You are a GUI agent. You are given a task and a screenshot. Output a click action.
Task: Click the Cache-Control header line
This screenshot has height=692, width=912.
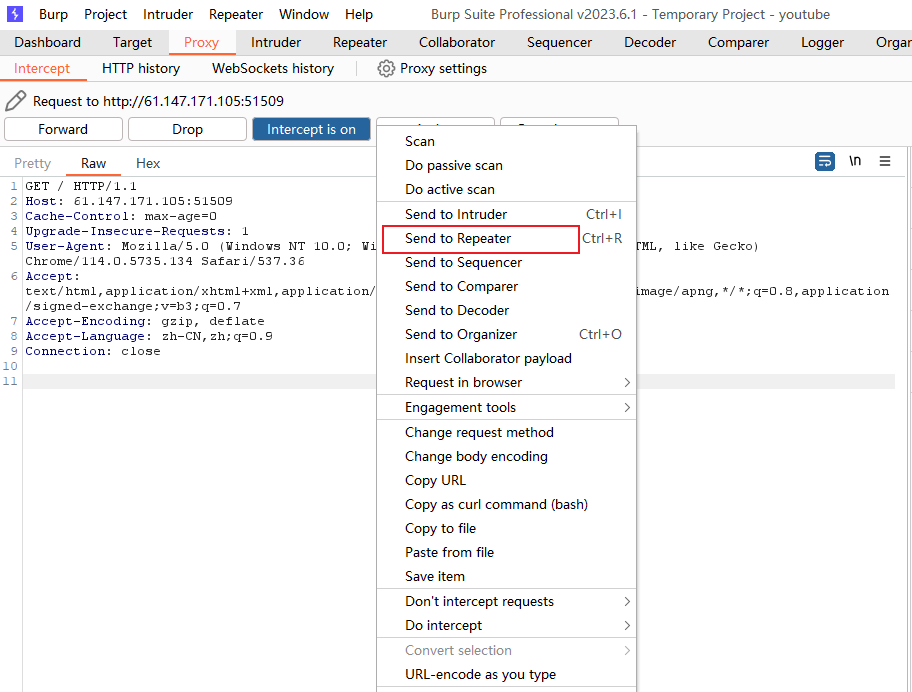(121, 216)
